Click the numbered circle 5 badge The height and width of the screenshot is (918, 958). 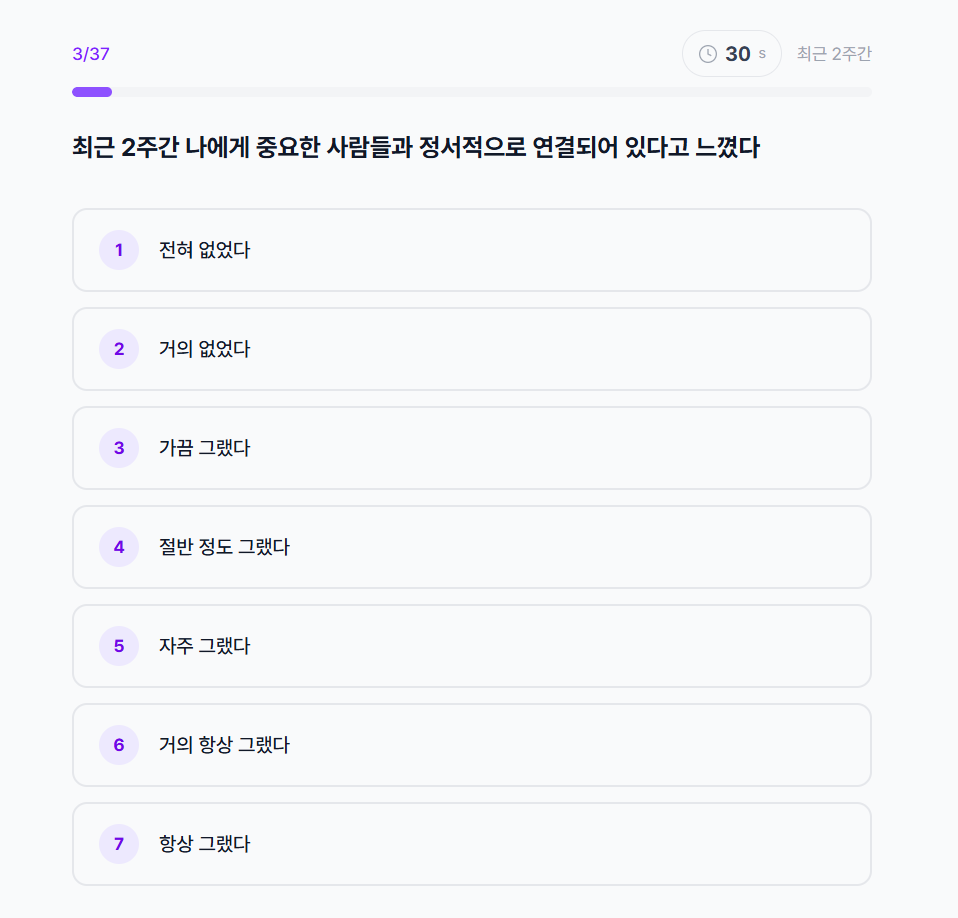[x=118, y=646]
